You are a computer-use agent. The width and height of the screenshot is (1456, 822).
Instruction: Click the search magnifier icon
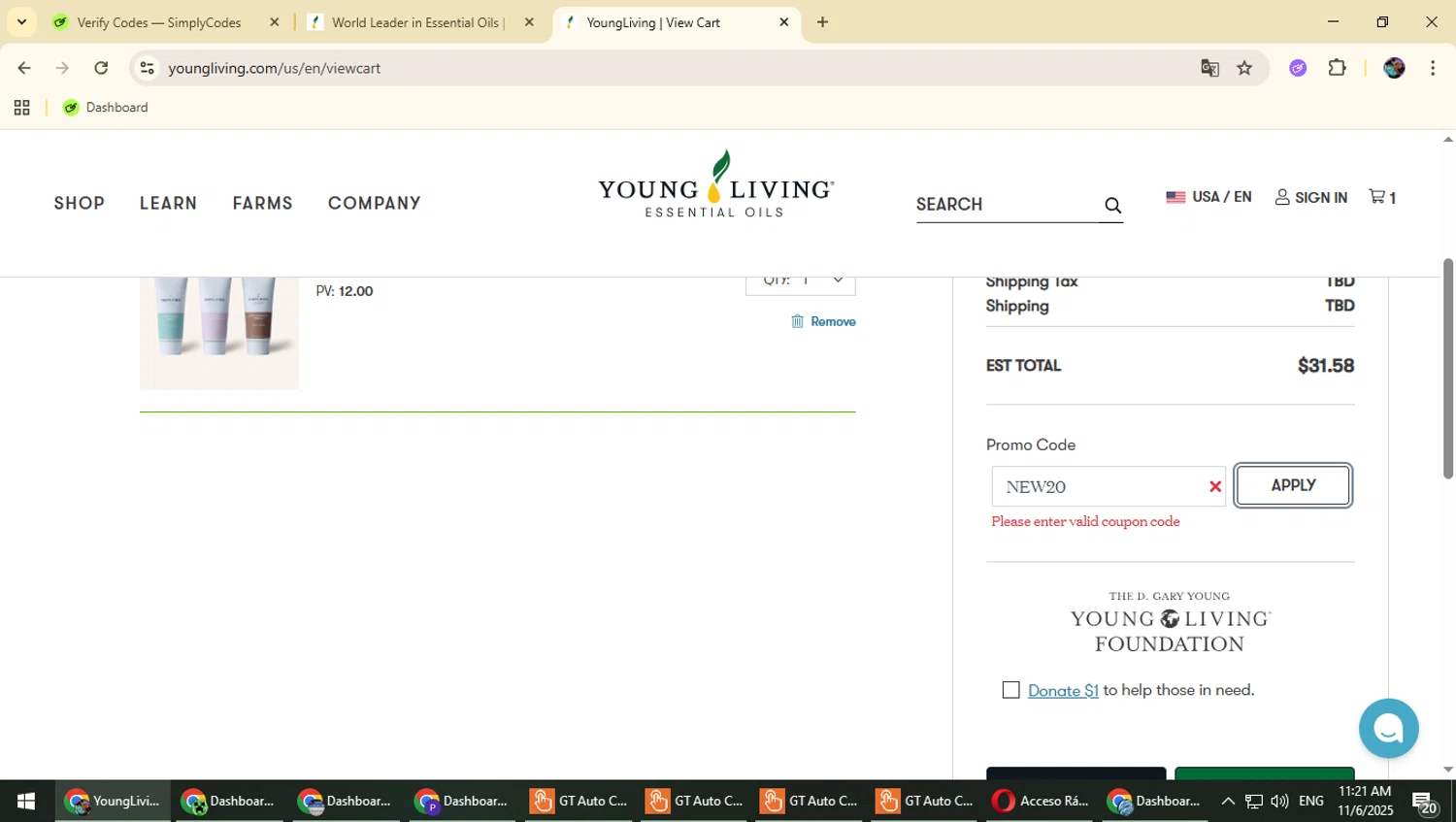(x=1112, y=205)
